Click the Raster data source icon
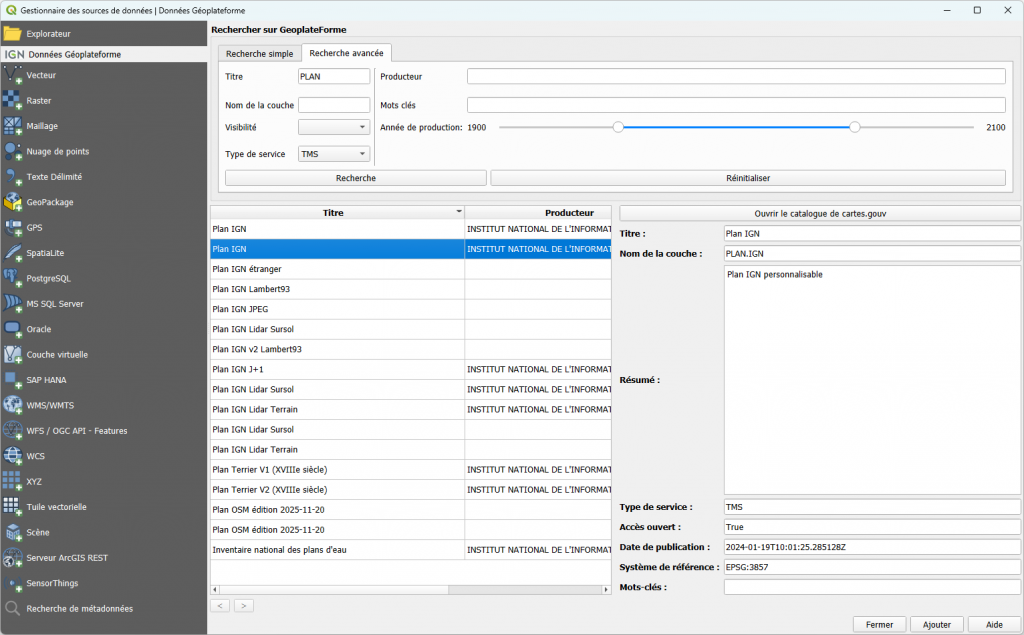This screenshot has width=1024, height=635. [x=13, y=100]
